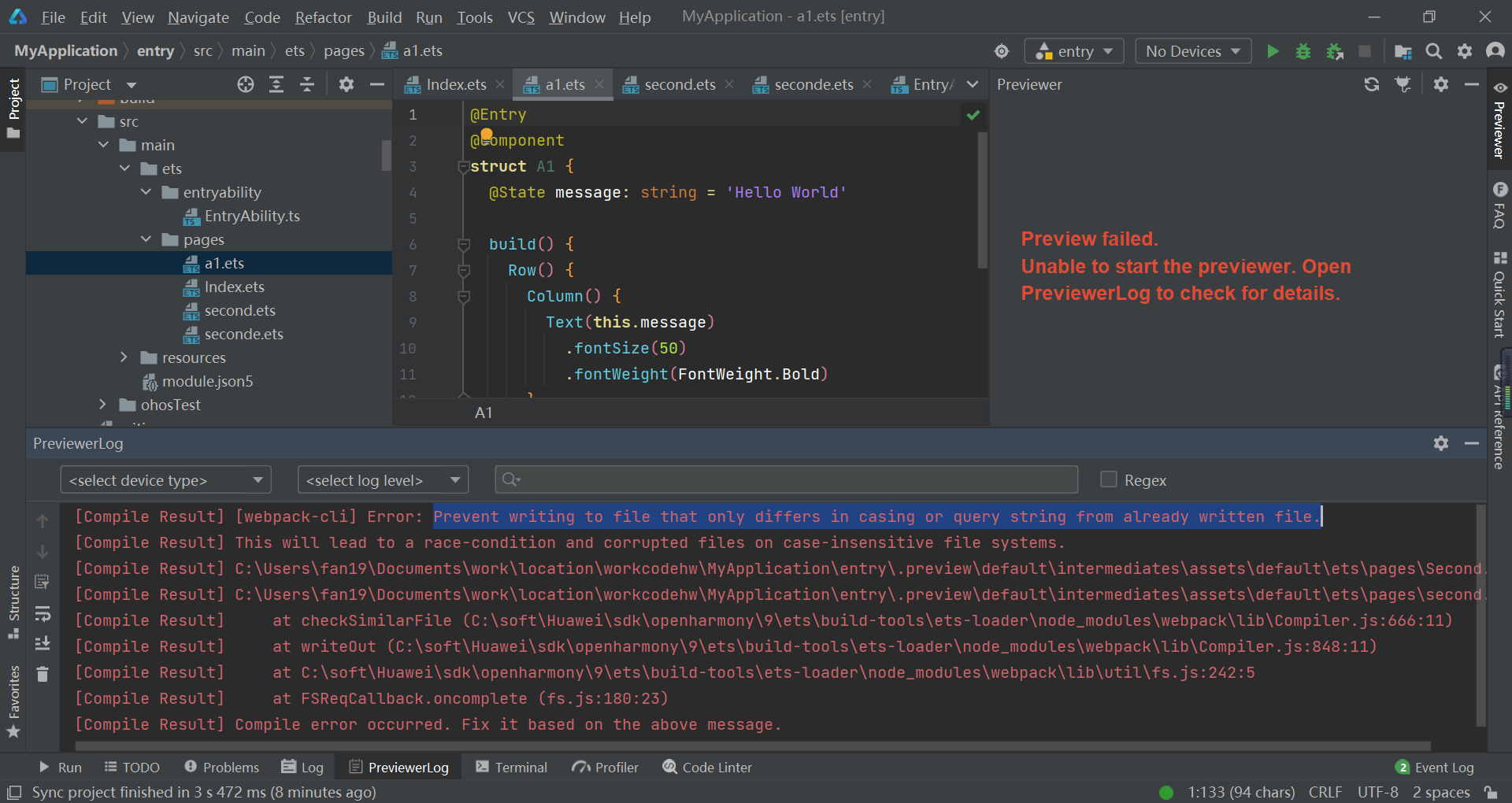Open the select log level dropdown

[383, 479]
